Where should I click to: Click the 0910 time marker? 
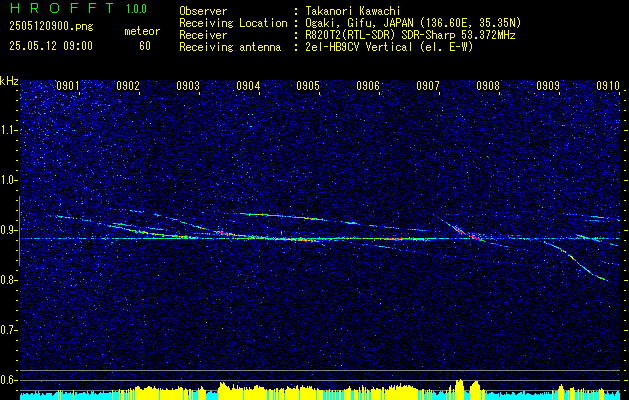[x=608, y=85]
